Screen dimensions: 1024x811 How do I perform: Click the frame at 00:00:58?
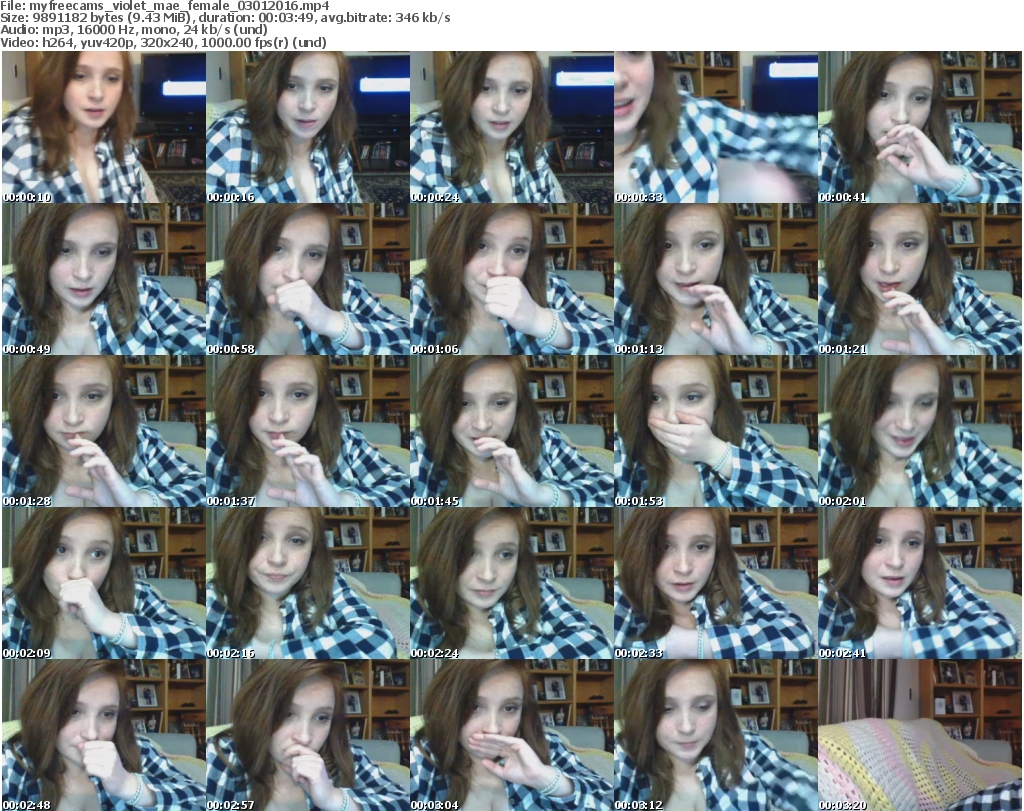pyautogui.click(x=308, y=279)
